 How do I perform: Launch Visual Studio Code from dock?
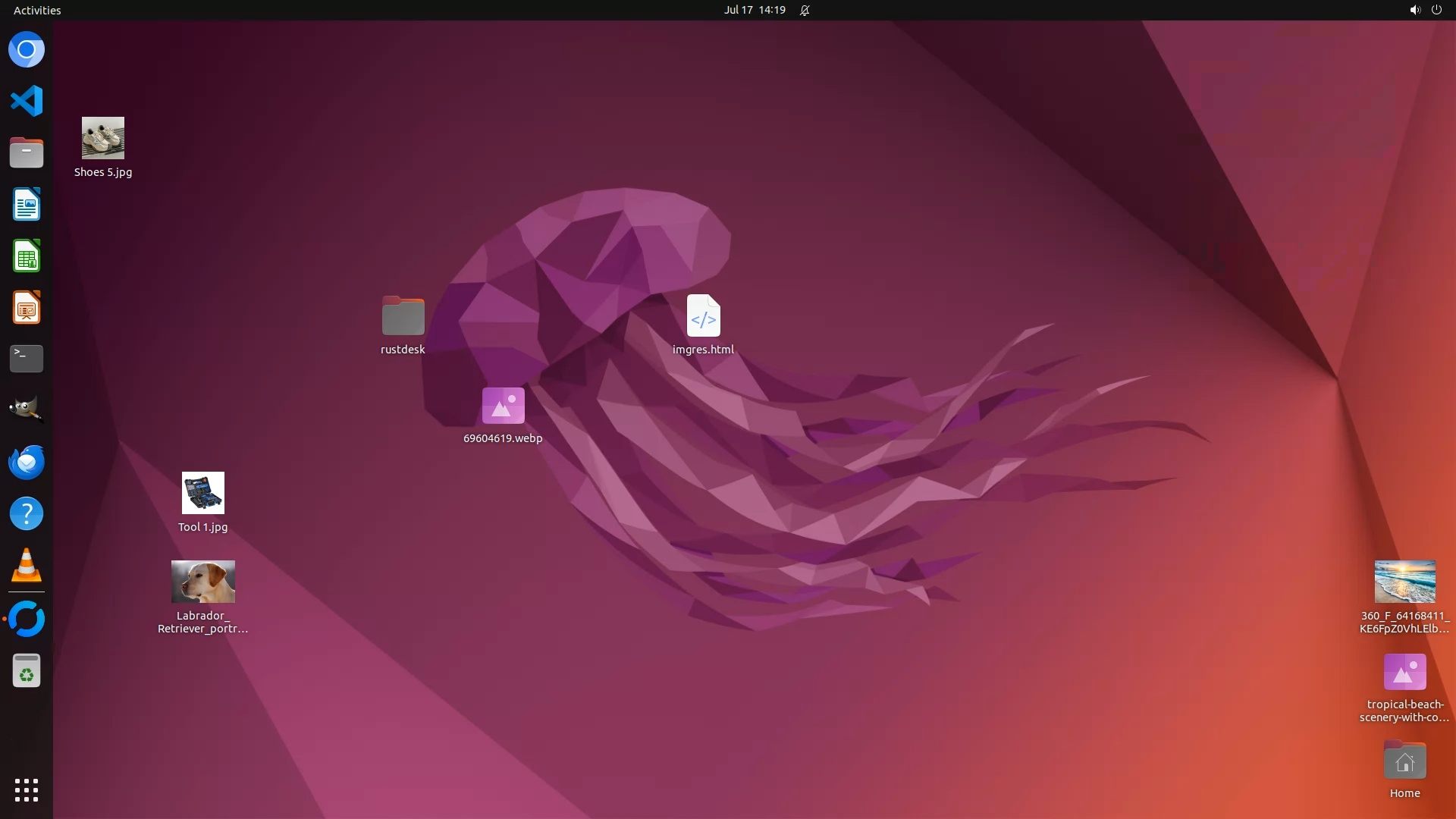pos(27,101)
